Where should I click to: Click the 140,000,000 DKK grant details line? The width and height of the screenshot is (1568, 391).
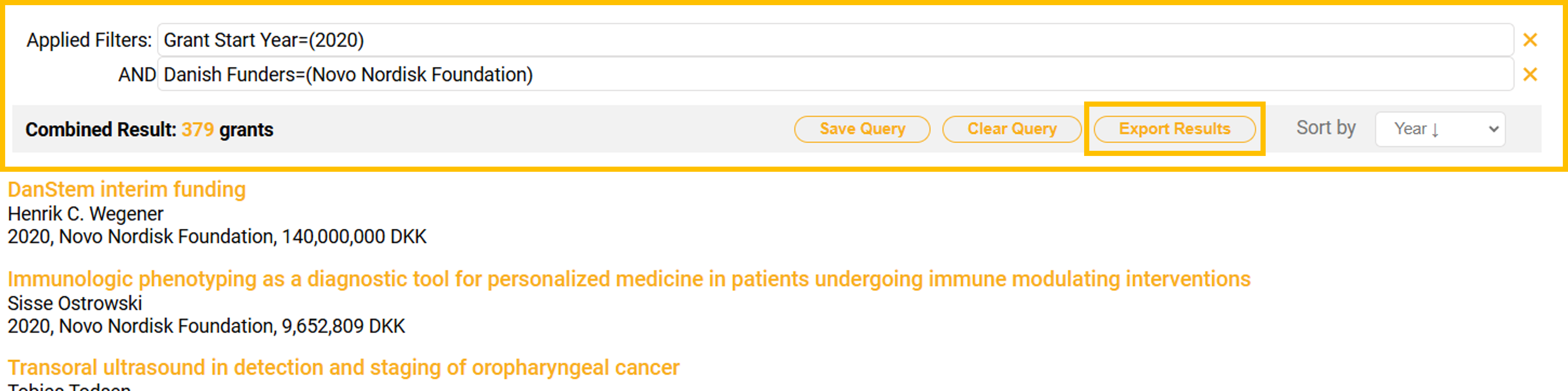[x=217, y=237]
